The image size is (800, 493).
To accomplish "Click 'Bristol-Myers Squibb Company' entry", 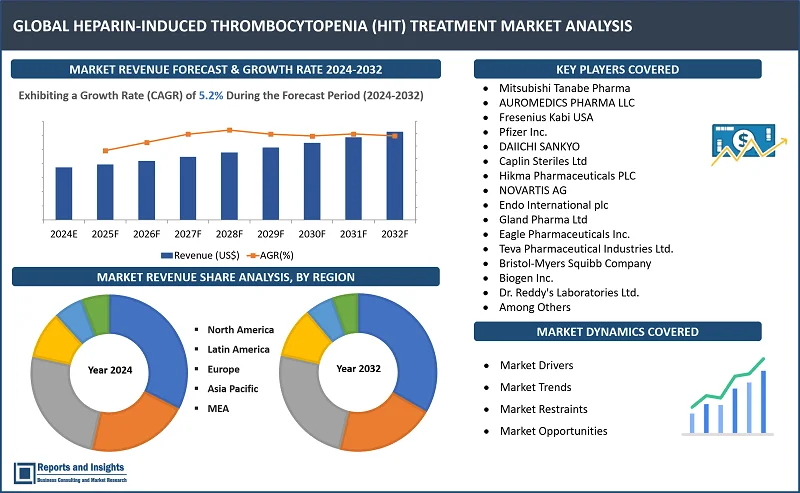I will pyautogui.click(x=575, y=263).
